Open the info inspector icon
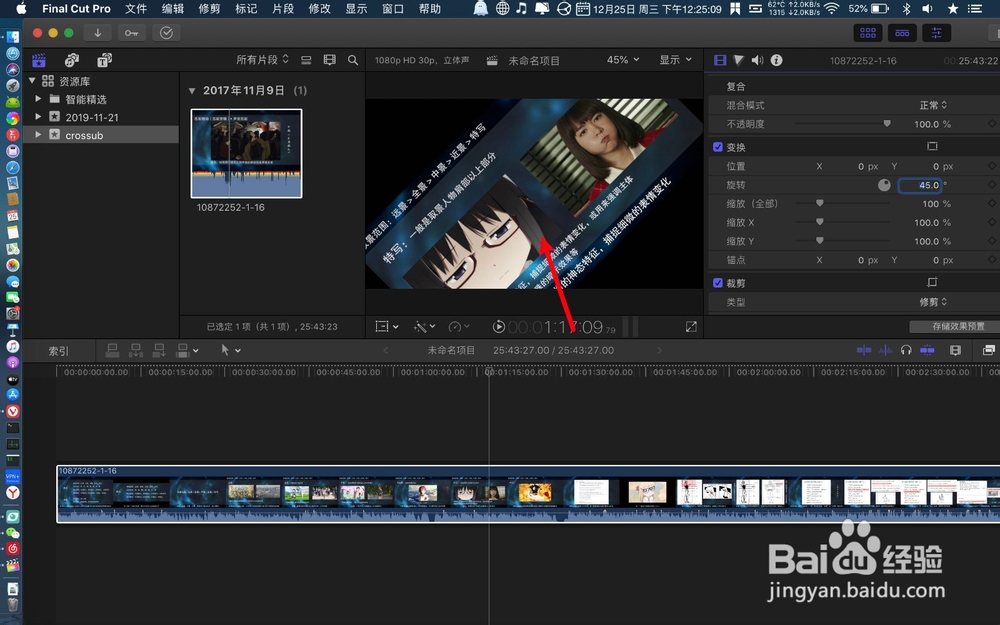 (776, 60)
